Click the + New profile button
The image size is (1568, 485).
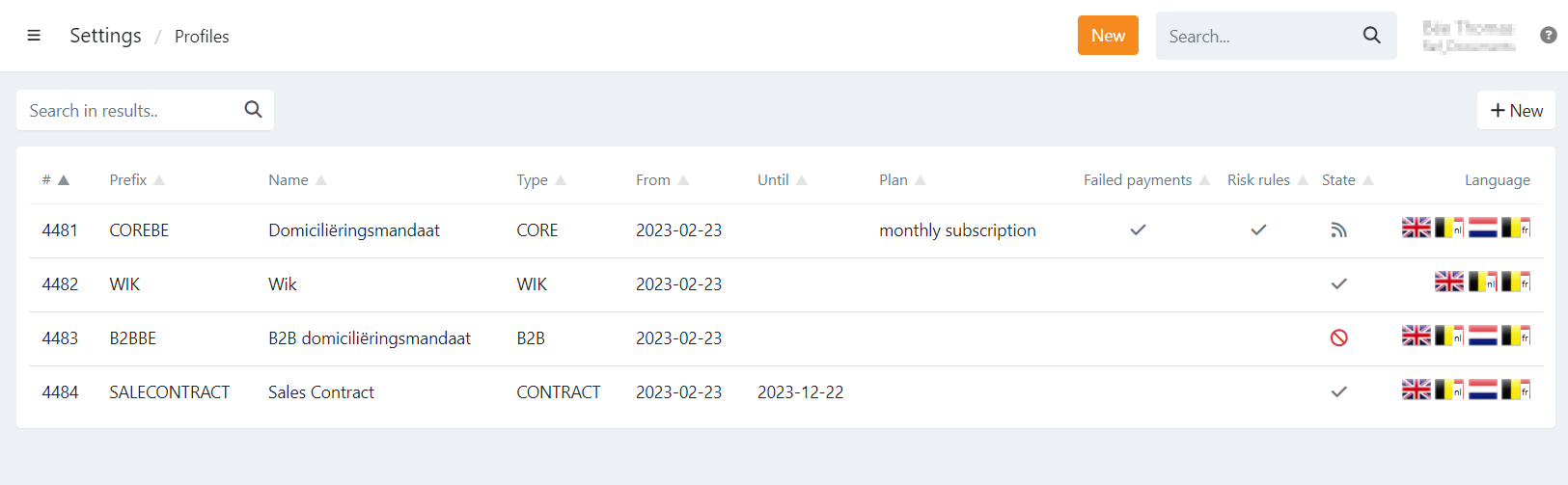coord(1516,110)
